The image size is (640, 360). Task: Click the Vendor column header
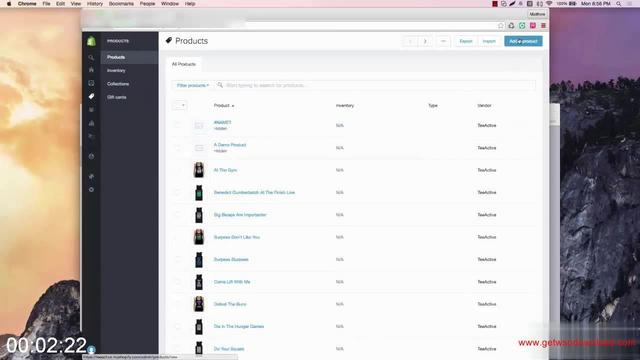tap(484, 105)
